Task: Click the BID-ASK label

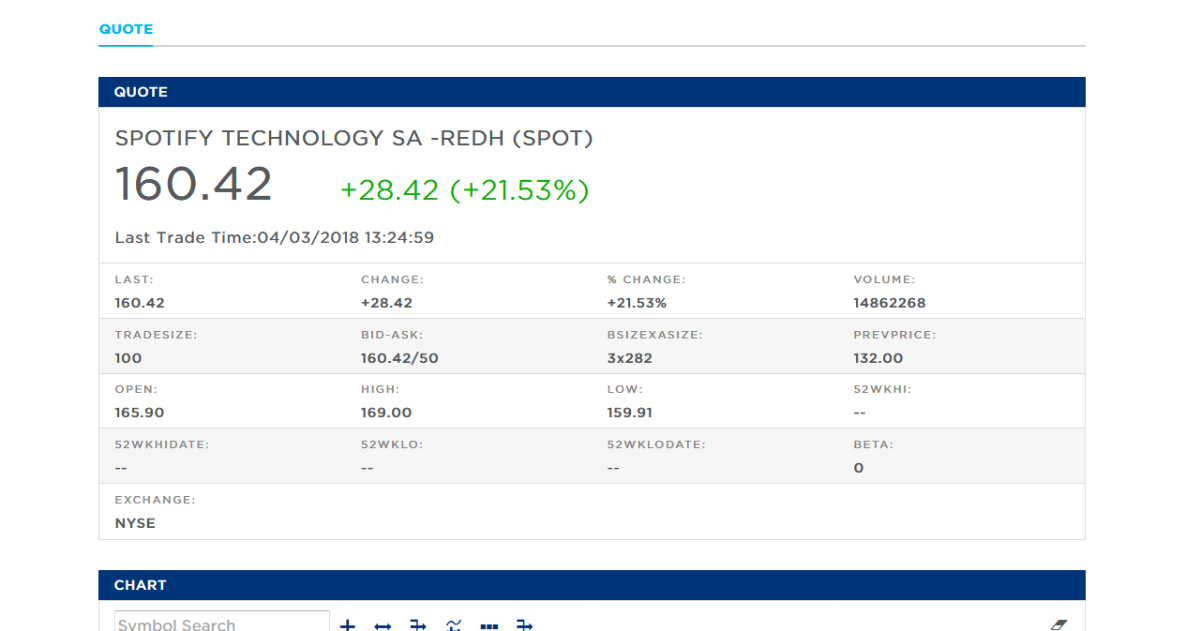Action: (x=393, y=335)
